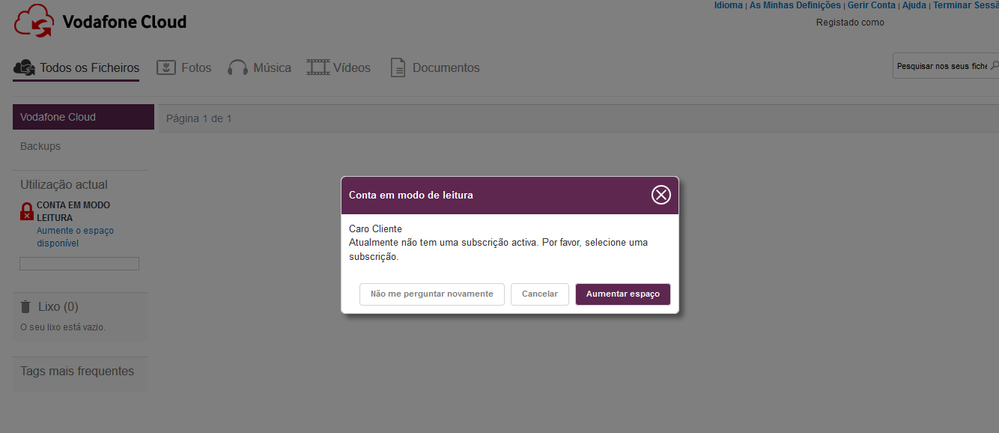Screen dimensions: 999x433
Task: Open the Idioma link
Action: pyautogui.click(x=728, y=5)
